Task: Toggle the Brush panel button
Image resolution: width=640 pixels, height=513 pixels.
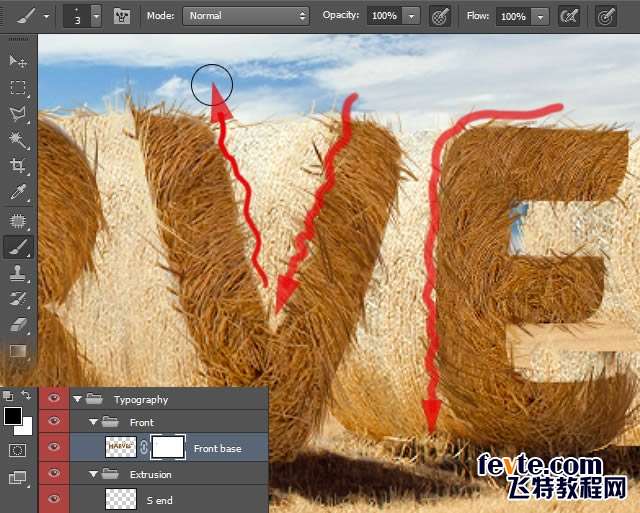Action: (x=123, y=16)
